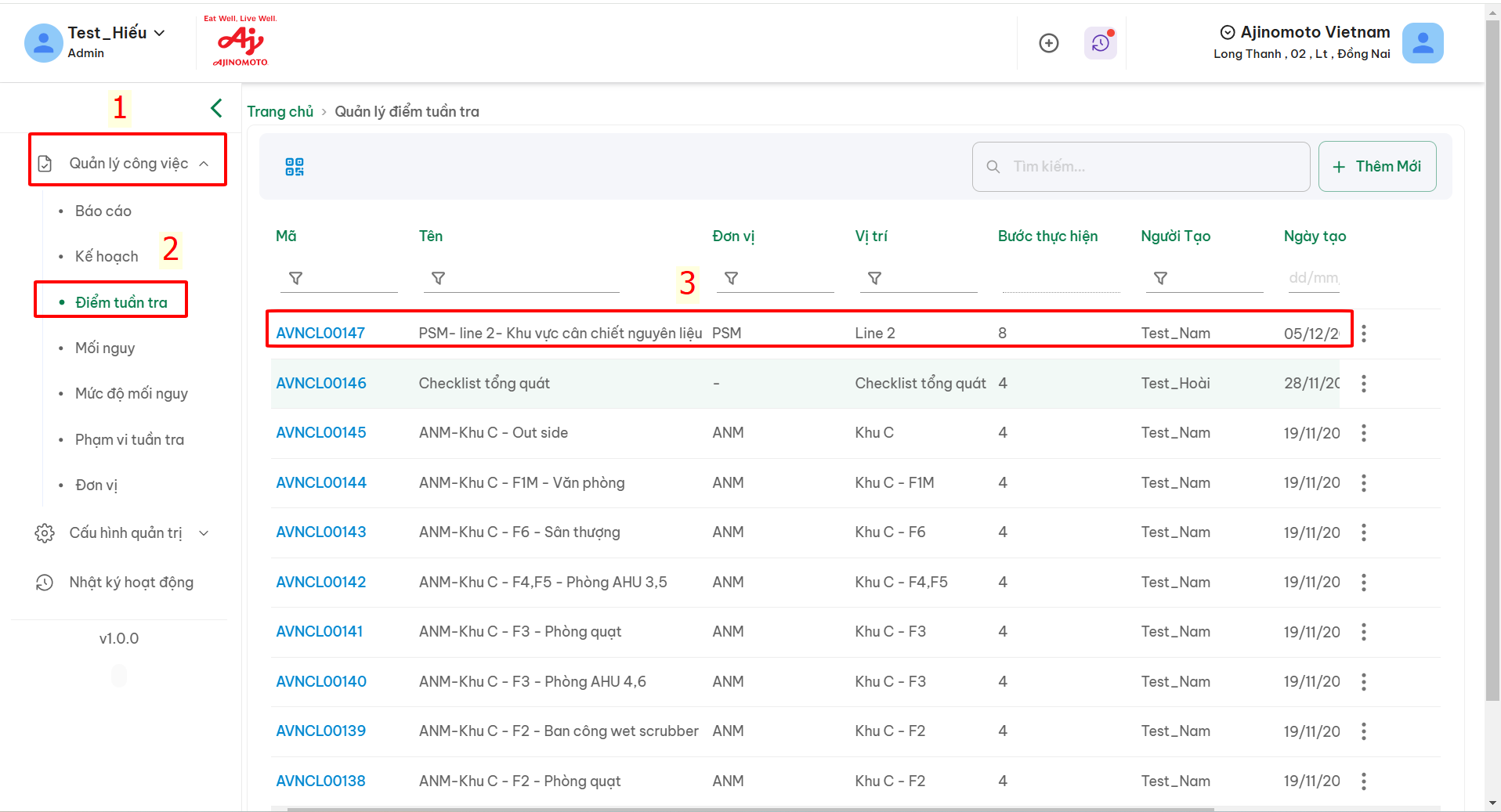Click the Khu C - F4,F5 location cell
The height and width of the screenshot is (812, 1501).
click(x=901, y=583)
